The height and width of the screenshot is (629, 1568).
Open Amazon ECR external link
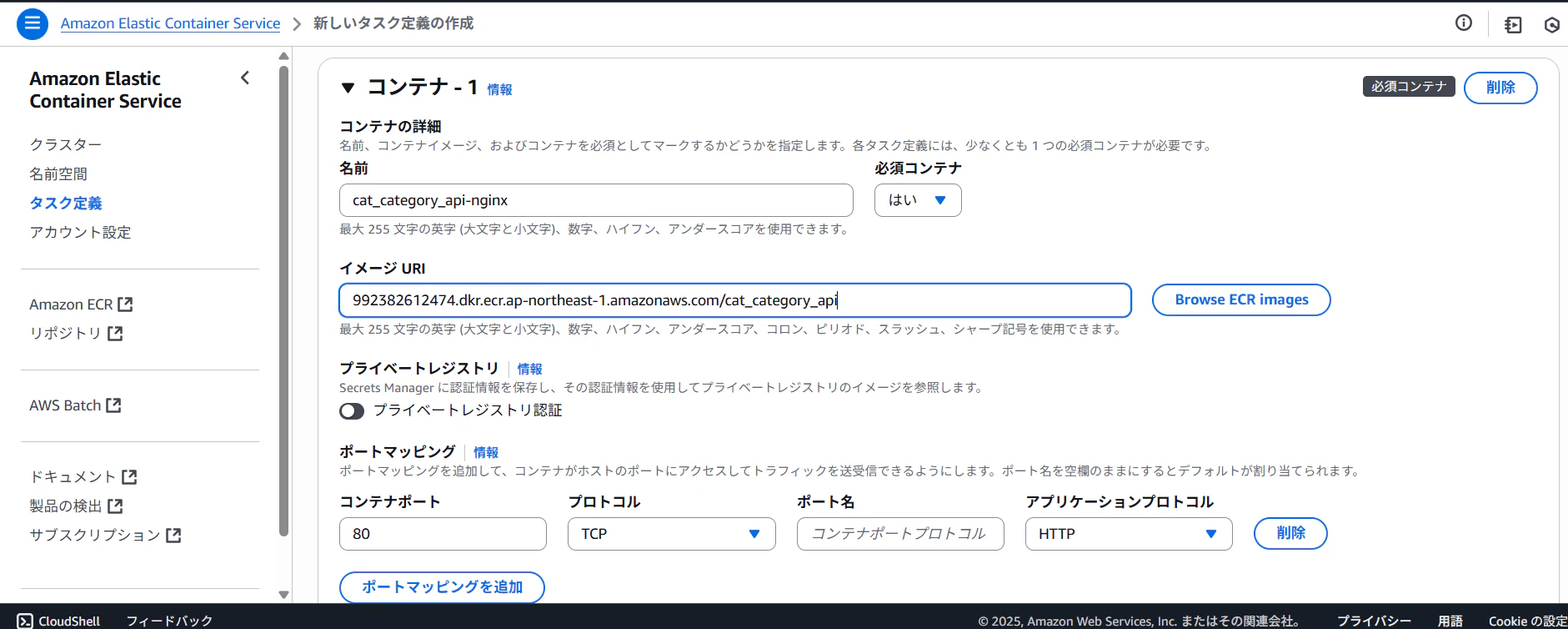pos(81,304)
